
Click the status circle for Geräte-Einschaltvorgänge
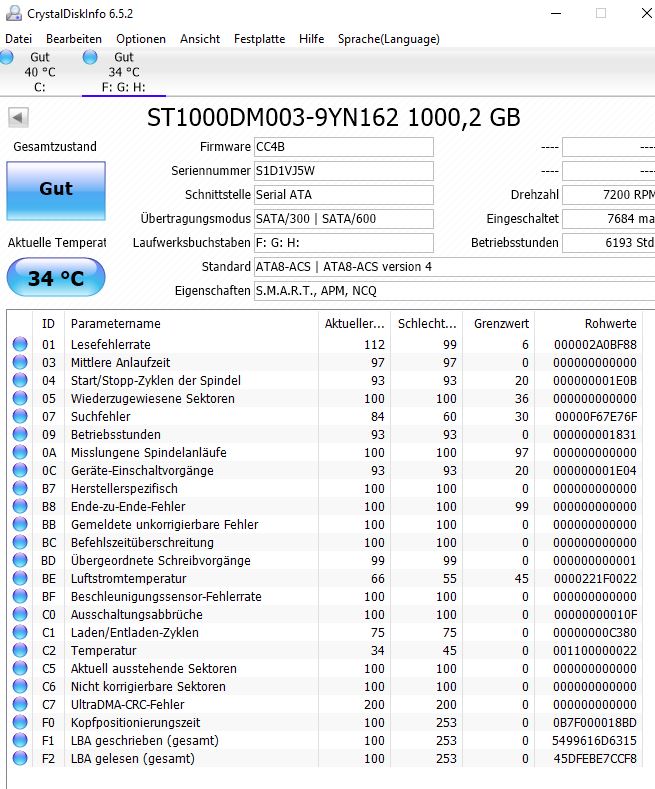(x=20, y=470)
